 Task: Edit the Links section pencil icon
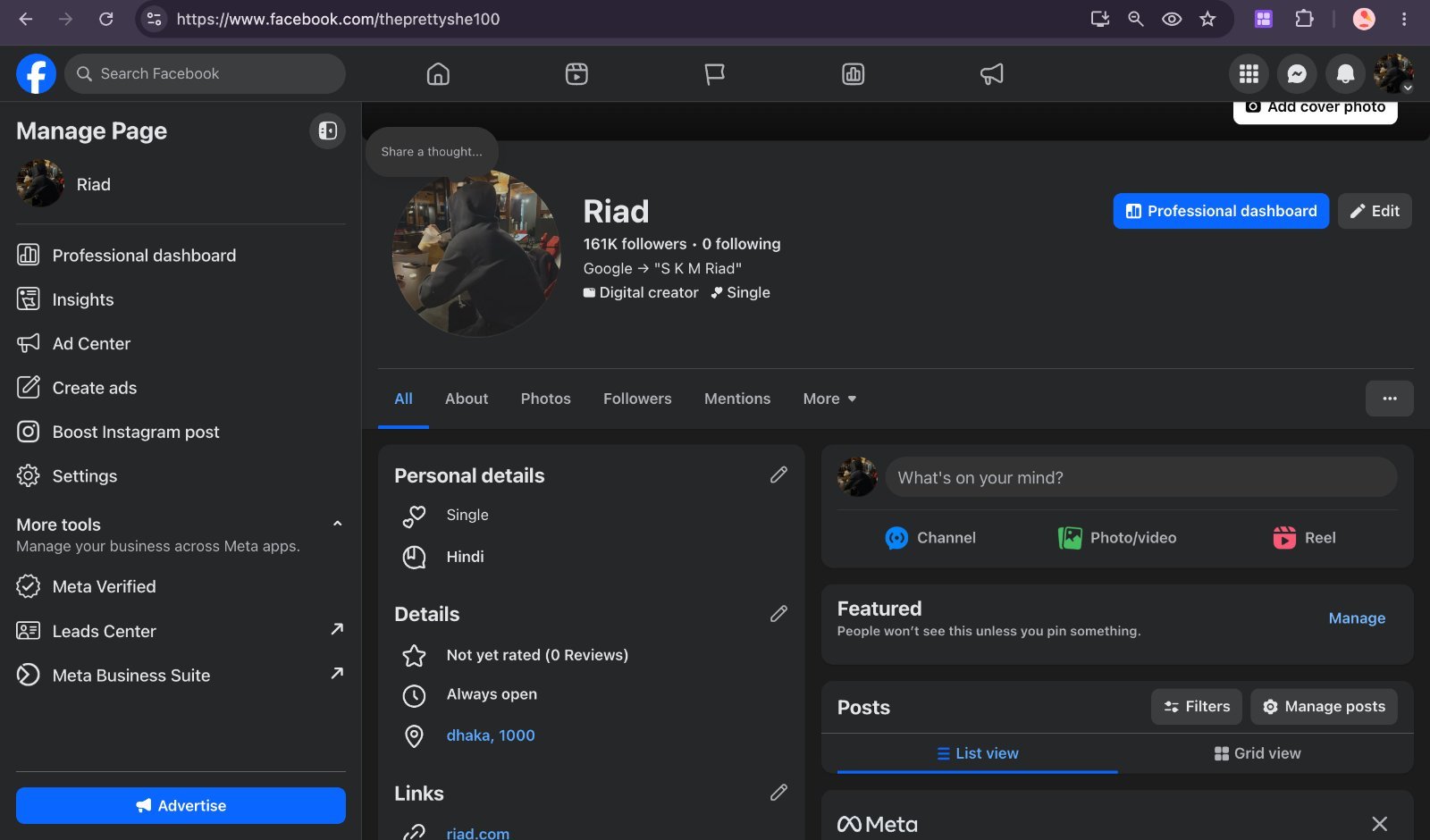point(778,792)
